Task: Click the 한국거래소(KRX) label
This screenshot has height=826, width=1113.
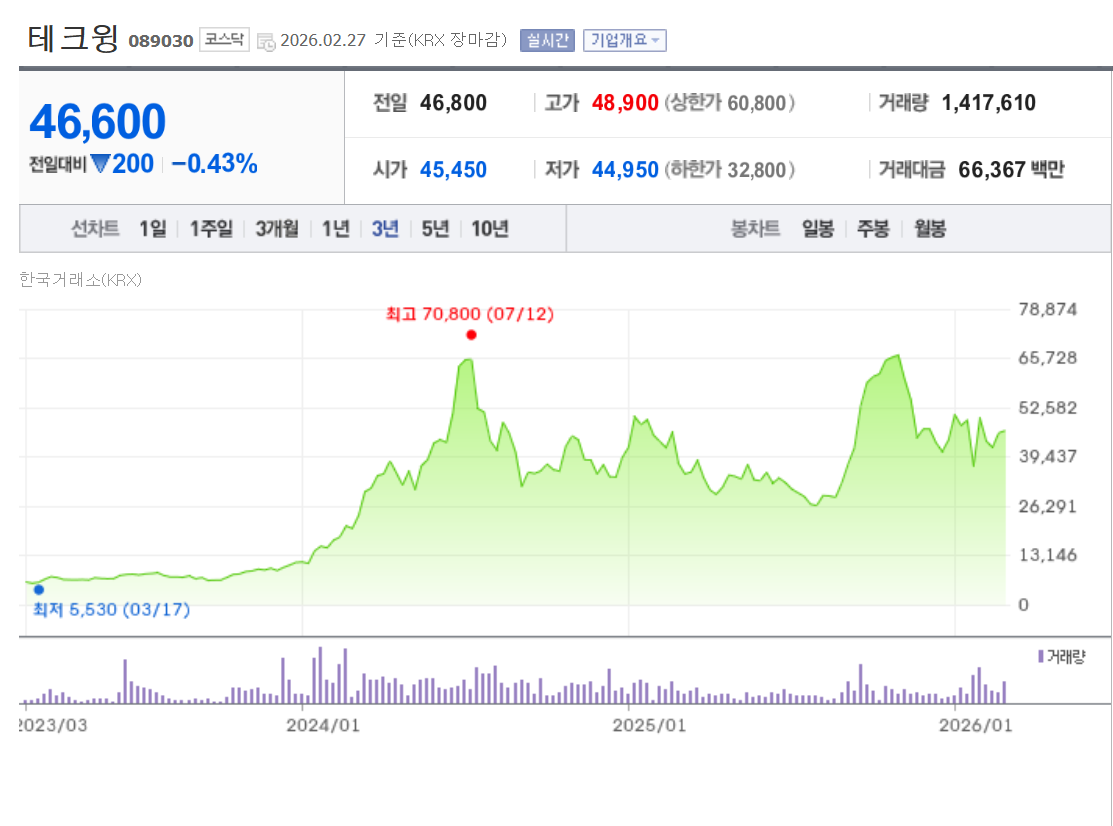Action: click(80, 280)
